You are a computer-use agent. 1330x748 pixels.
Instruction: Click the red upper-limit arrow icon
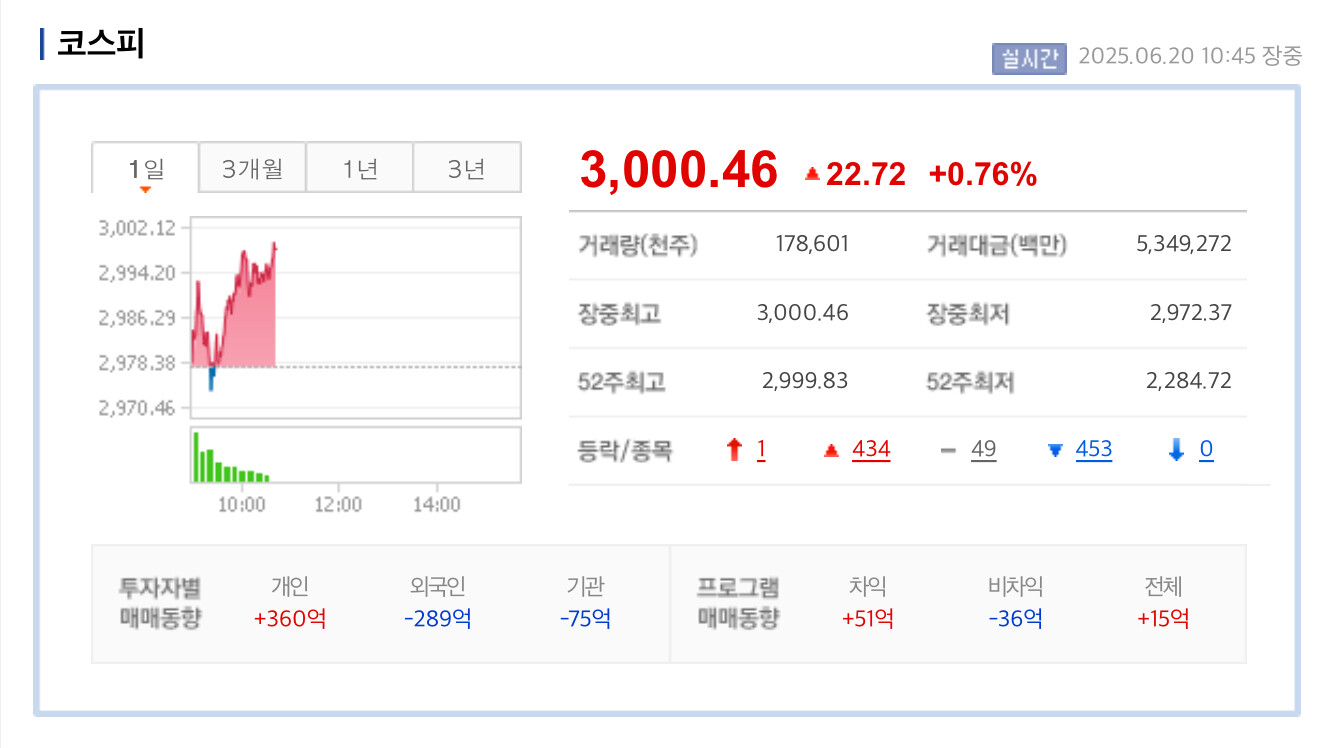pyautogui.click(x=734, y=451)
